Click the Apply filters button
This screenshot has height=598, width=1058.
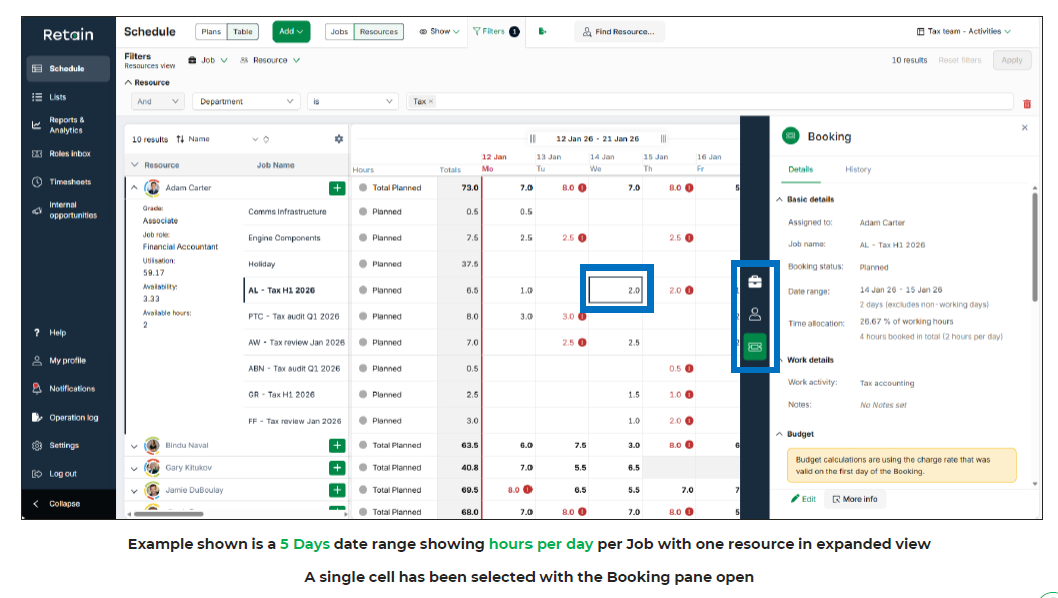point(1012,60)
